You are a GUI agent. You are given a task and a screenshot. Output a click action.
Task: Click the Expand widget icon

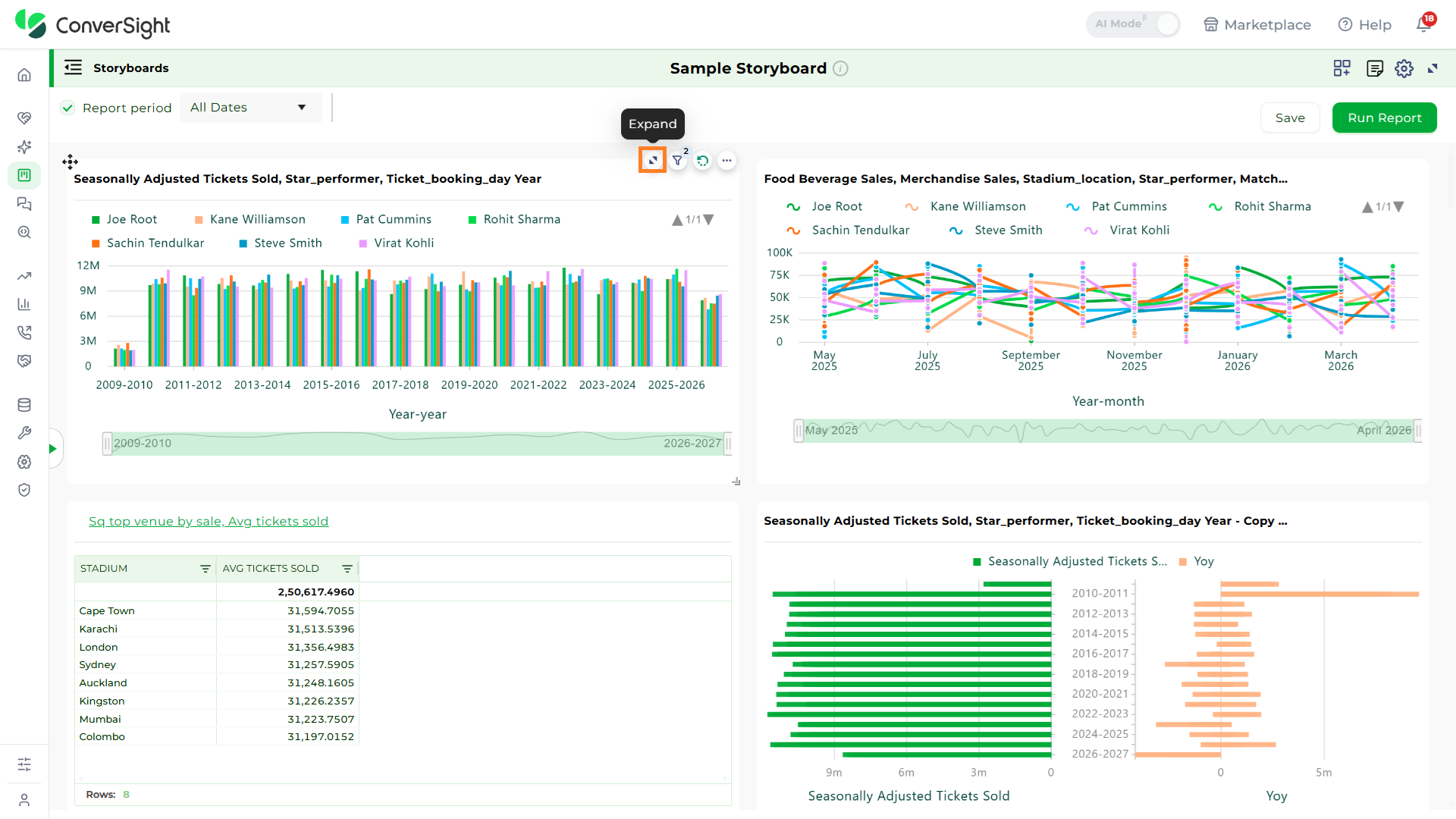pos(652,160)
